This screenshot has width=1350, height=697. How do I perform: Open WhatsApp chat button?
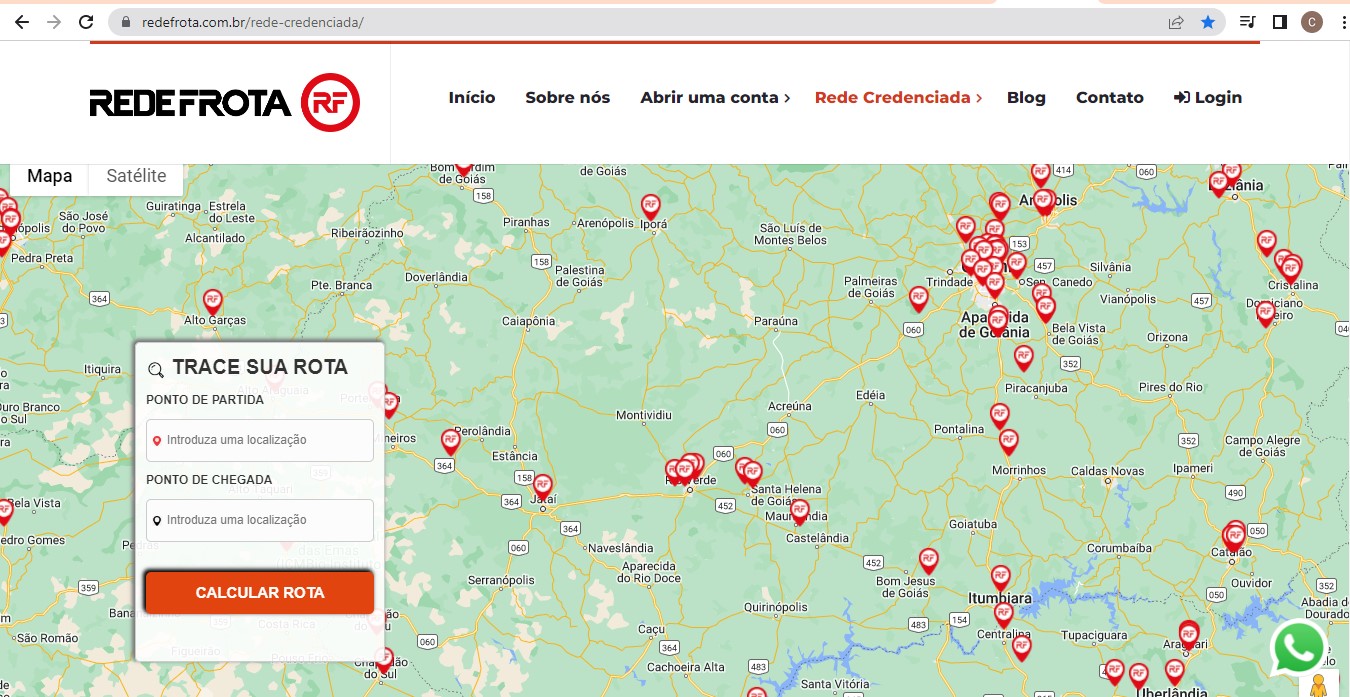coord(1298,649)
